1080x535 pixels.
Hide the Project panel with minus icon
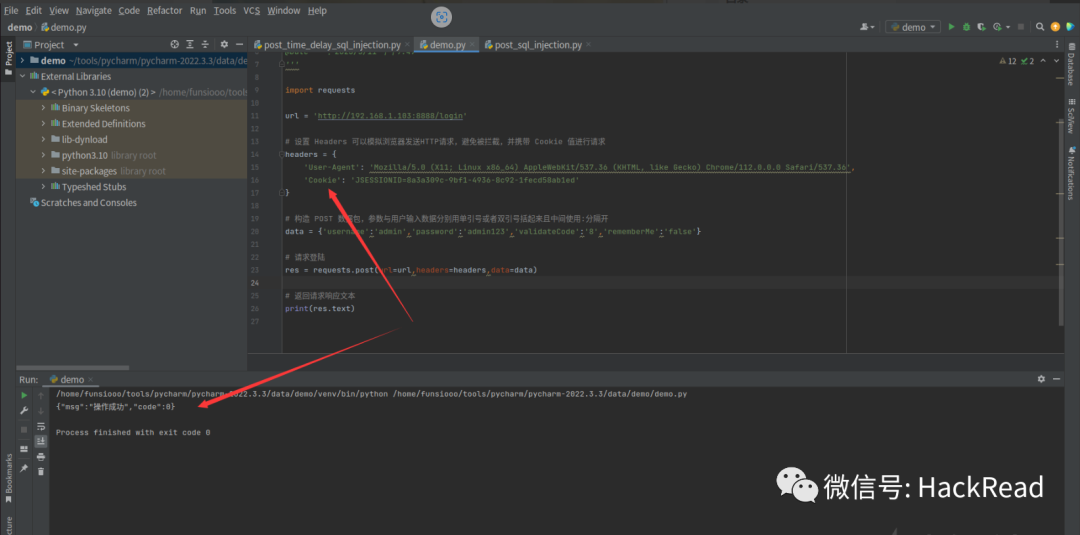[238, 45]
